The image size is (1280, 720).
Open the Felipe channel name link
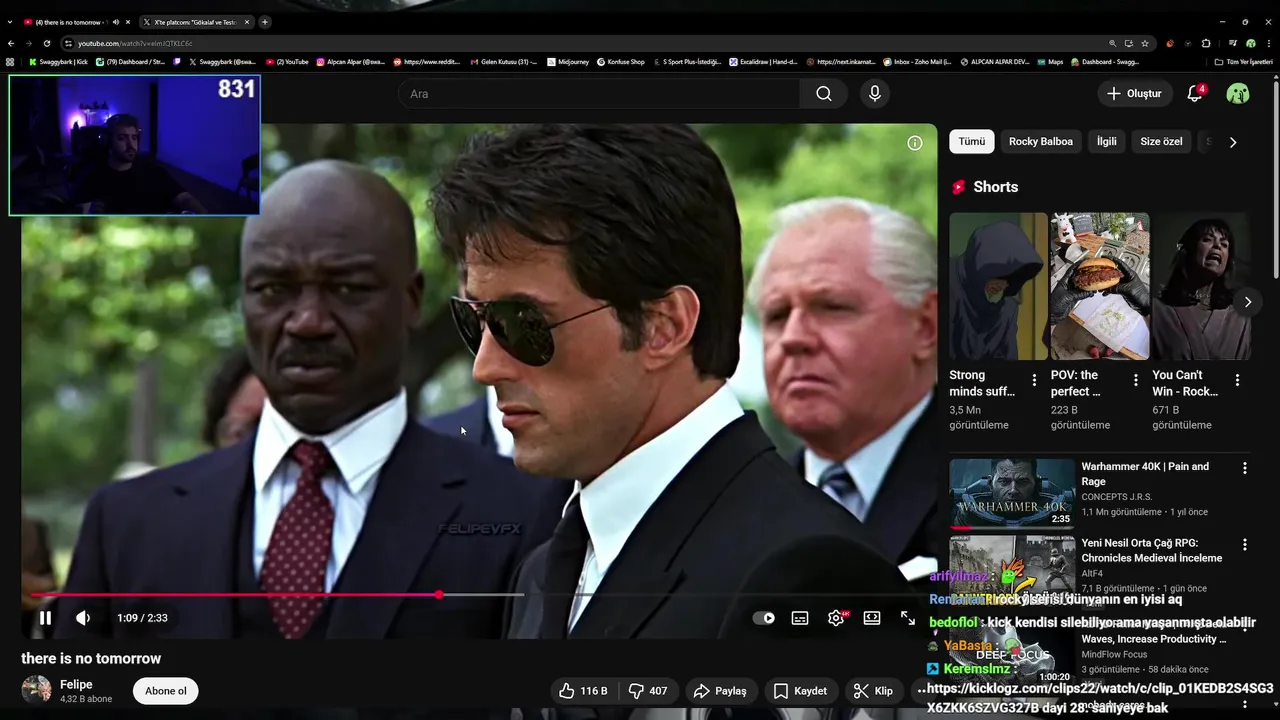tap(76, 685)
